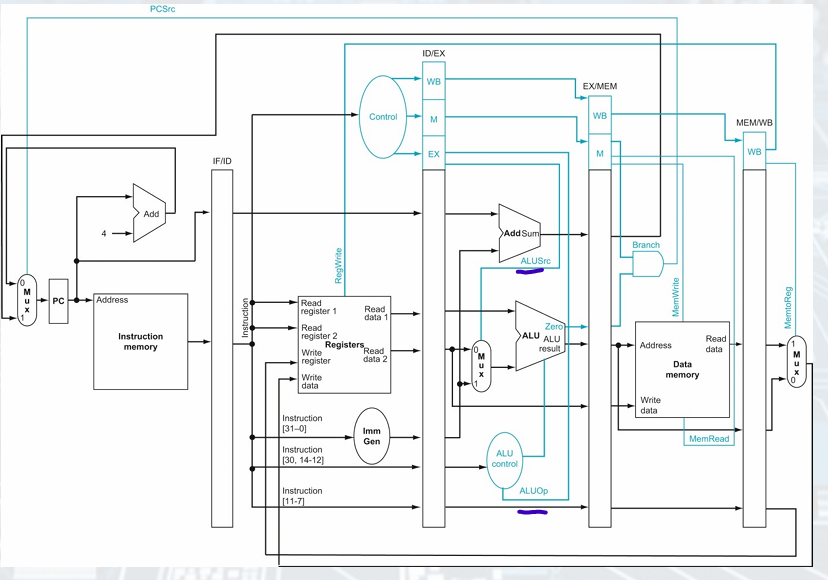
Task: Click the MemRead signal label
Action: 709,439
